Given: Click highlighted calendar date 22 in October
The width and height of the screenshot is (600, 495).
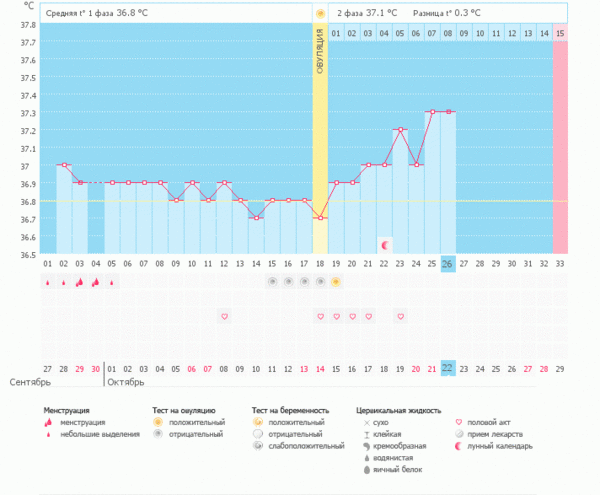Looking at the screenshot, I should click(448, 367).
